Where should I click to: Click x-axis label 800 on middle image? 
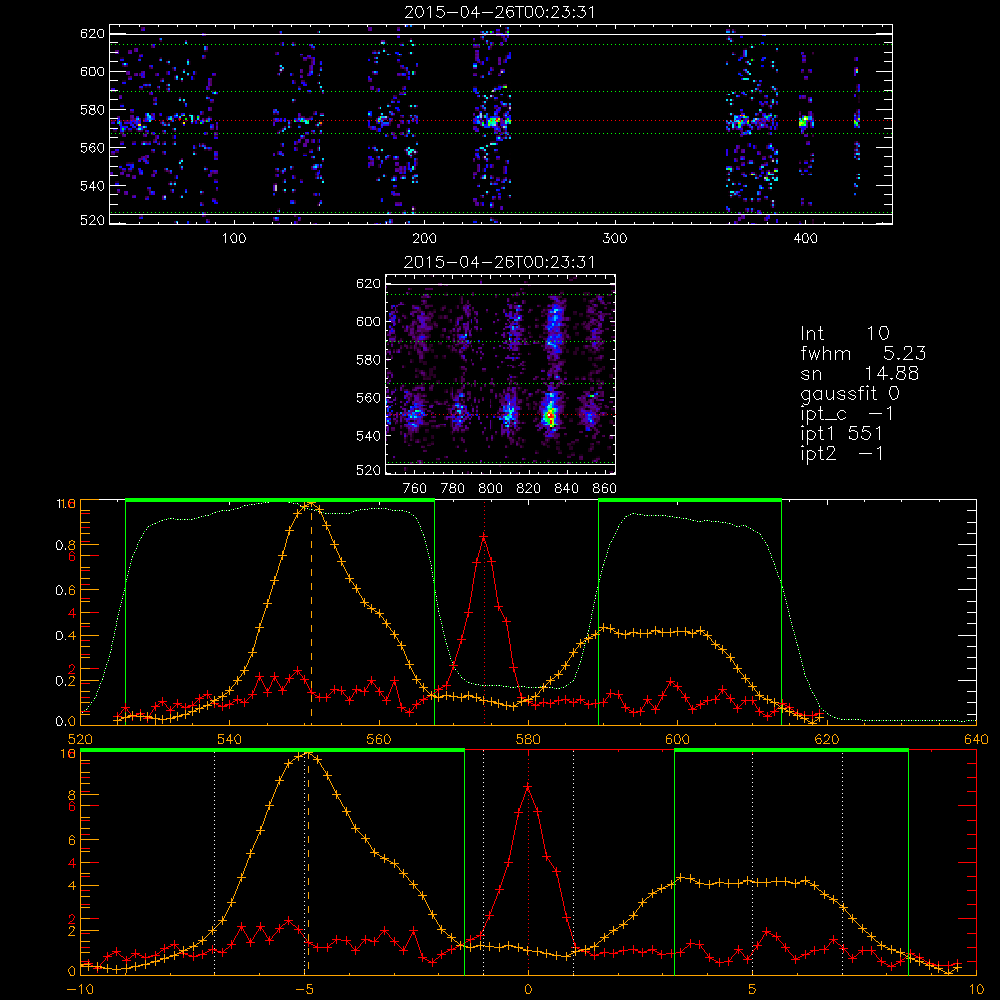490,488
